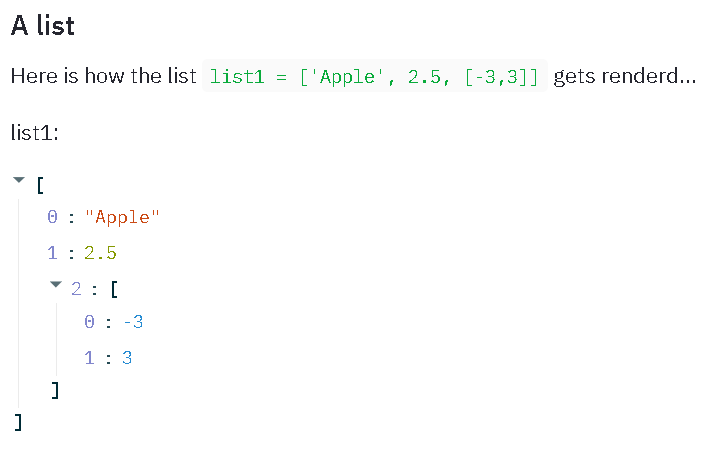Select the "Apple" string value
The image size is (718, 465).
pyautogui.click(x=123, y=217)
